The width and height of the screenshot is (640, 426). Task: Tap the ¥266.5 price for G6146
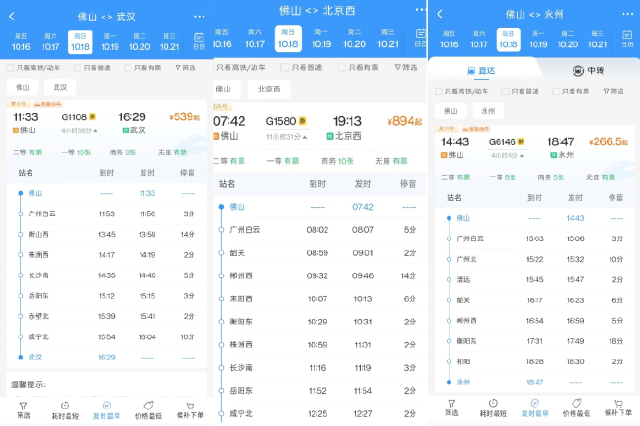[x=609, y=142]
